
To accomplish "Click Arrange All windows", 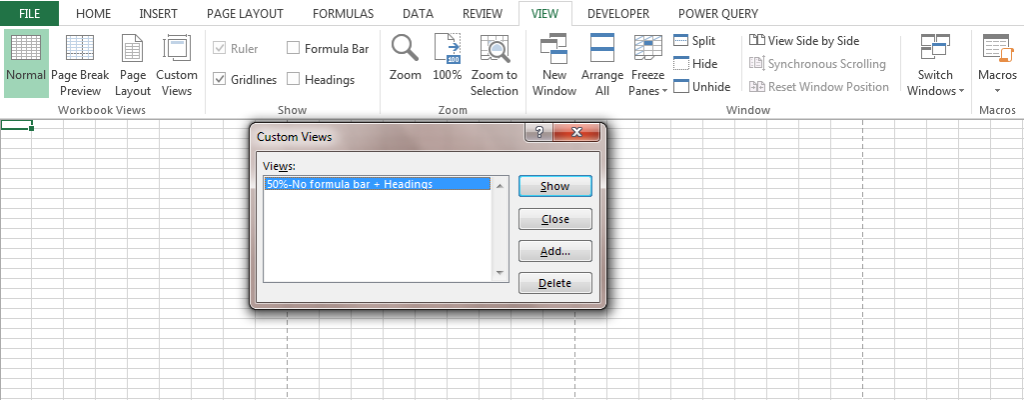I will pos(602,63).
